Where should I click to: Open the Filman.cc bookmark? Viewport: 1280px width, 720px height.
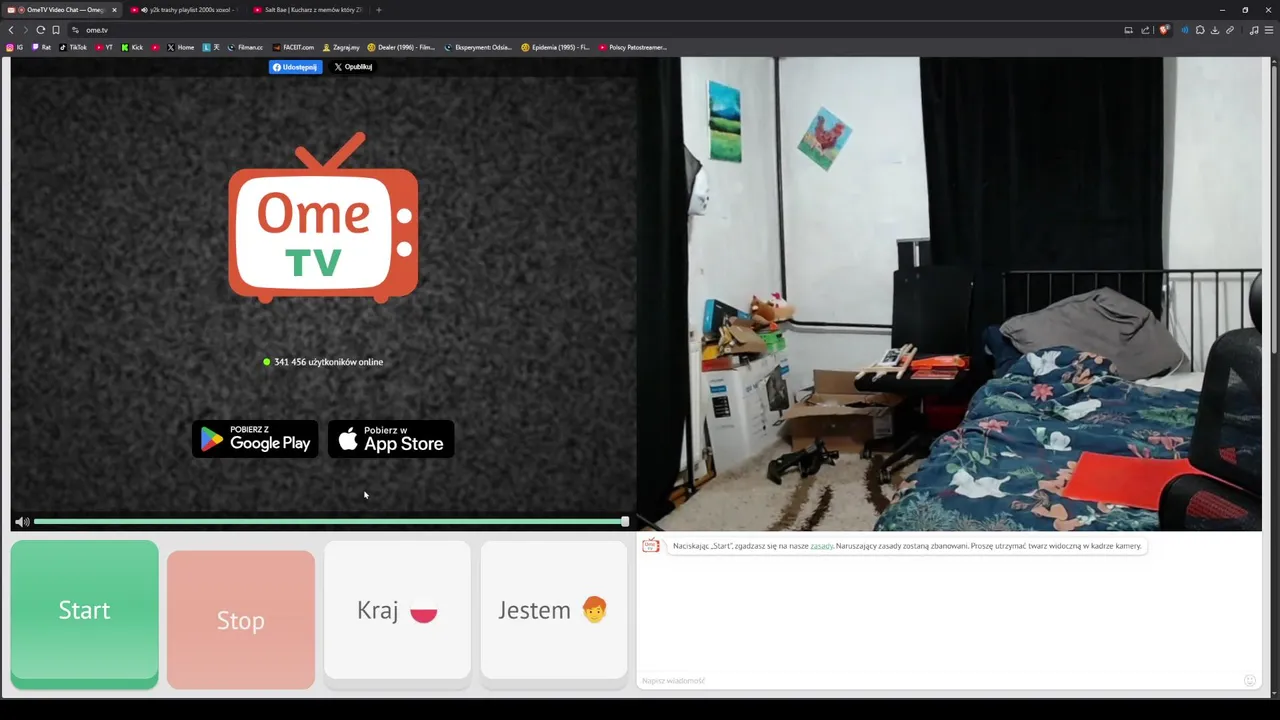tap(245, 47)
